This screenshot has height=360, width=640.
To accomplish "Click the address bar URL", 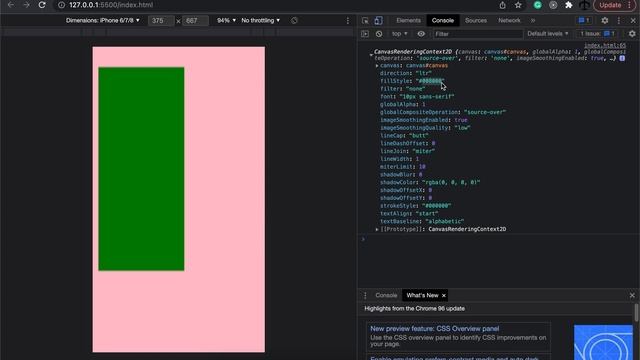I will (x=111, y=5).
